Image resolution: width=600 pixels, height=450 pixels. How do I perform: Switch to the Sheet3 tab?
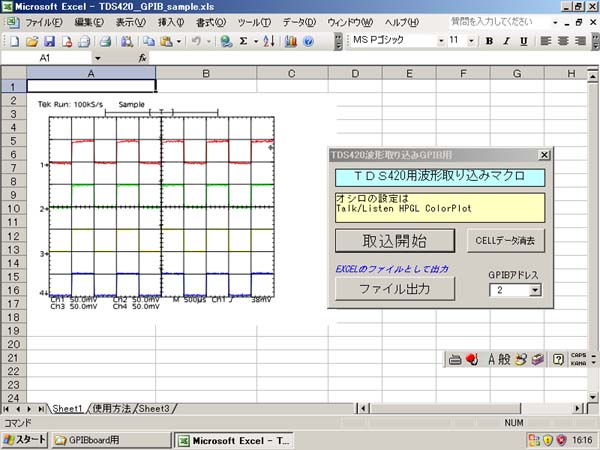(x=154, y=408)
